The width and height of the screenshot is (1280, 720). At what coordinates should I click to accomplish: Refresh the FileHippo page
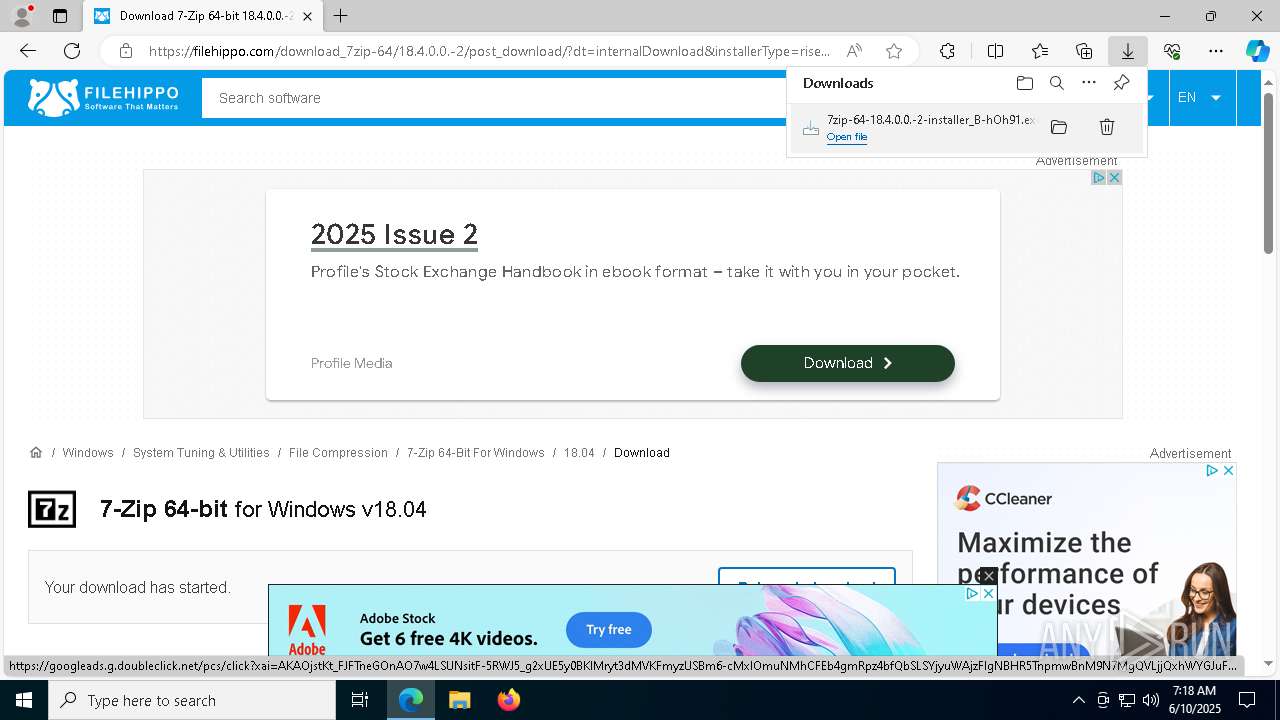(72, 51)
